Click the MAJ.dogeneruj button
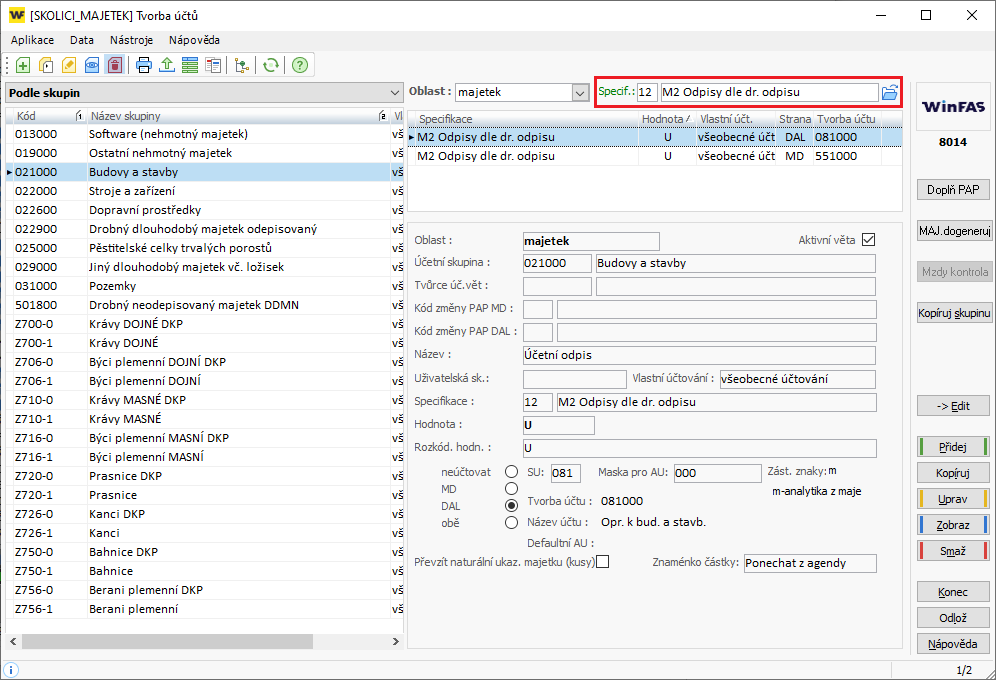This screenshot has width=996, height=680. tap(953, 230)
